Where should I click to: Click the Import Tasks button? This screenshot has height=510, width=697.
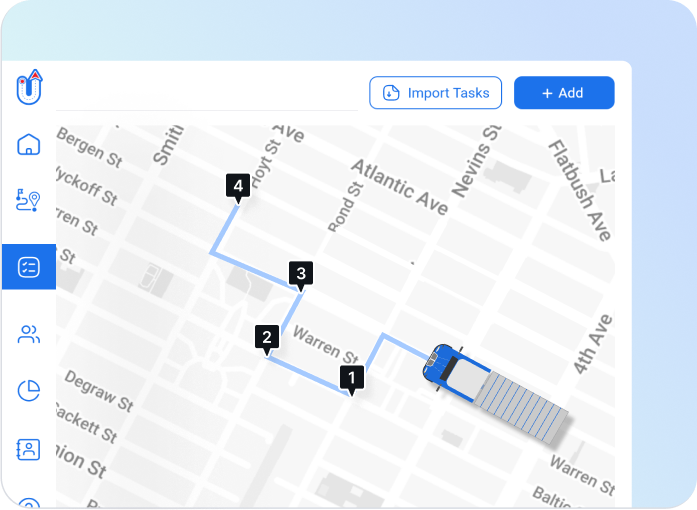coord(436,93)
